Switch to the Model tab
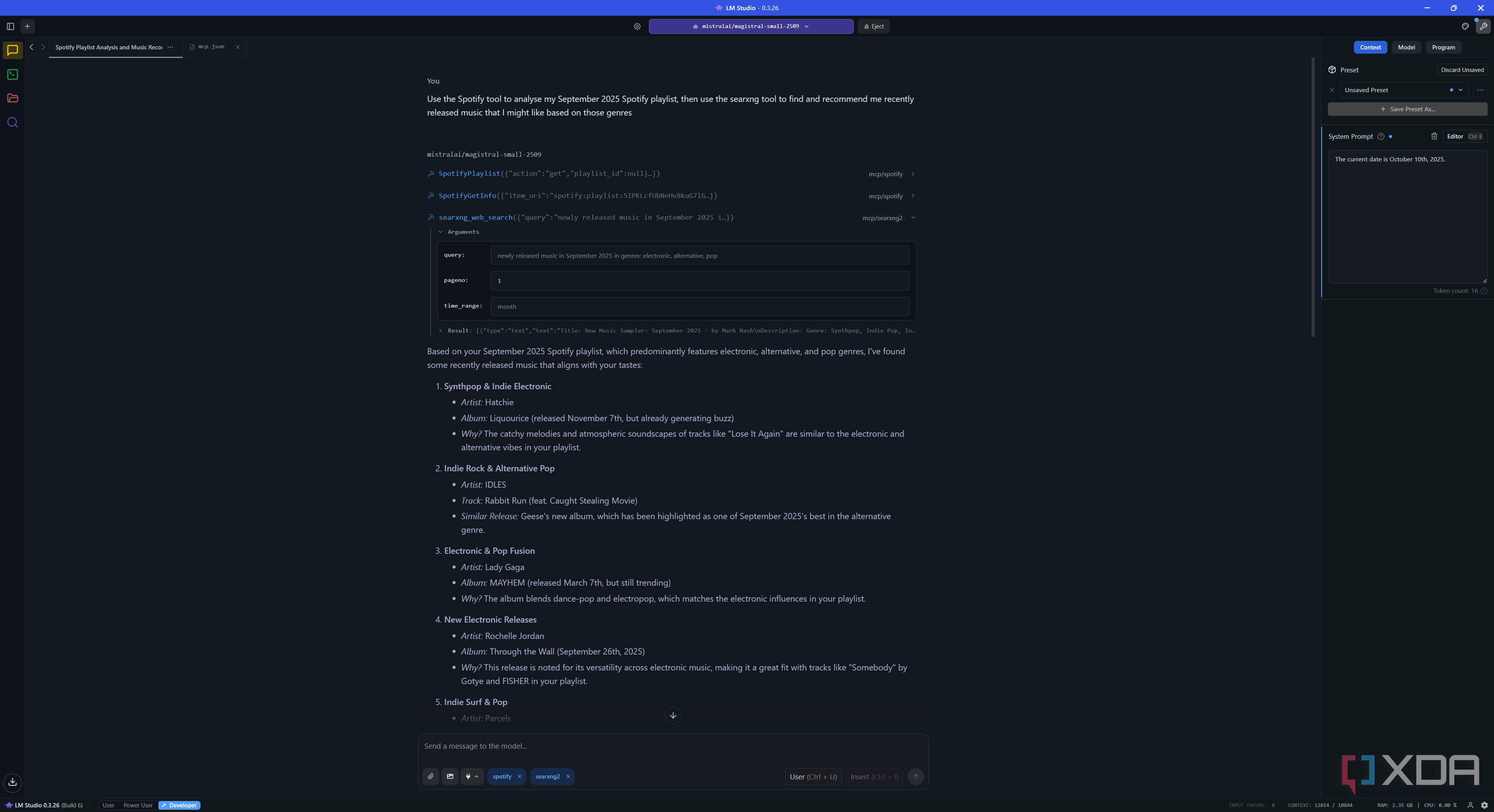This screenshot has width=1494, height=812. (x=1406, y=47)
